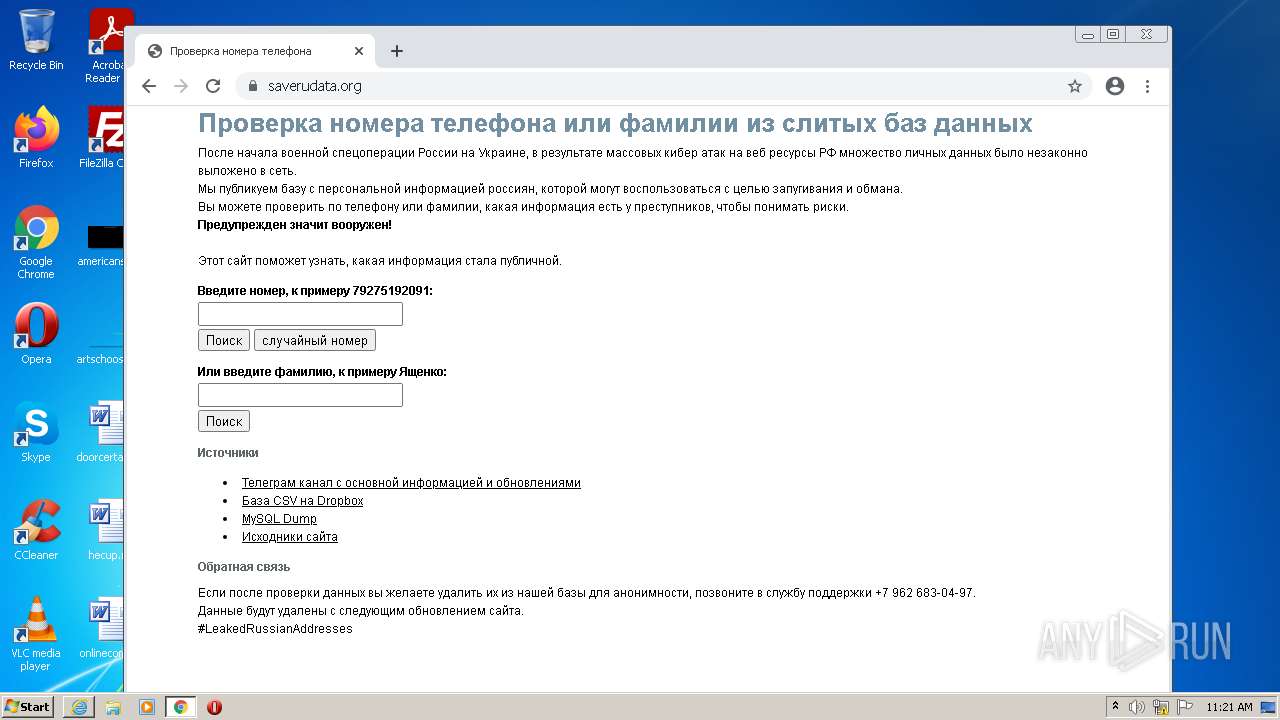Image resolution: width=1280 pixels, height=720 pixels.
Task: Show hidden tray icons arrow
Action: coord(1116,707)
